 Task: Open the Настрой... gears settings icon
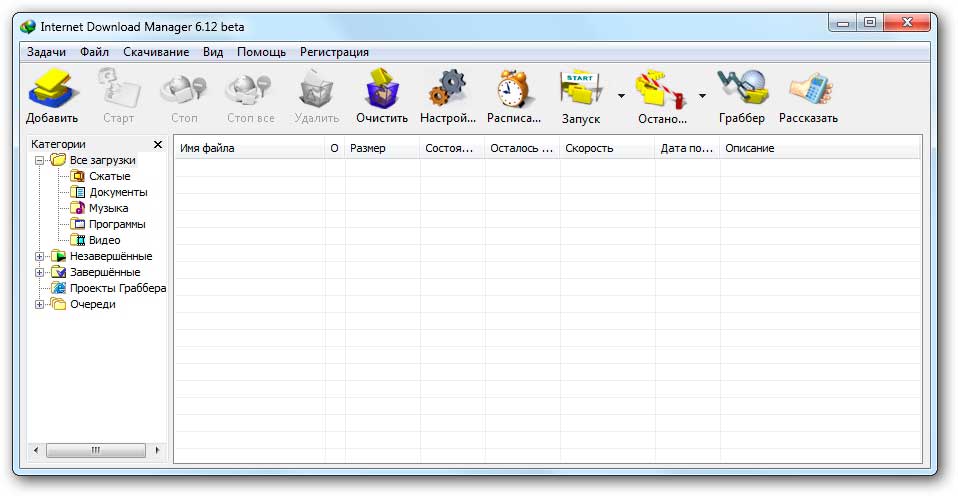(448, 89)
